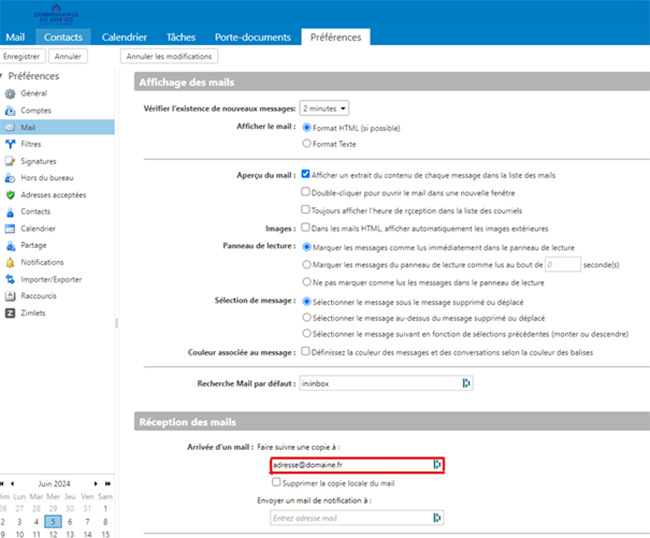Click the Enregistrer button
Image resolution: width=650 pixels, height=538 pixels.
22,56
